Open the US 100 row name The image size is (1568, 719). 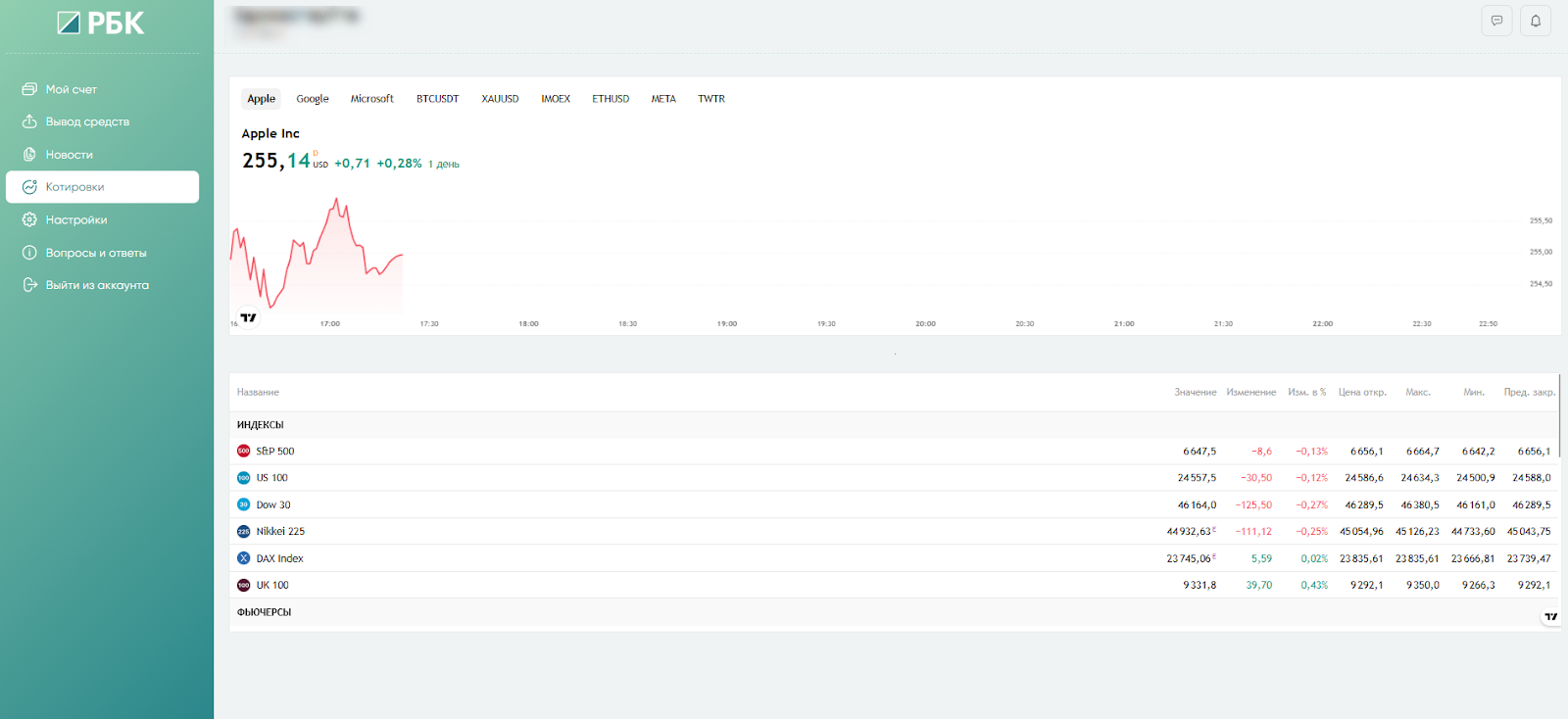(x=272, y=478)
